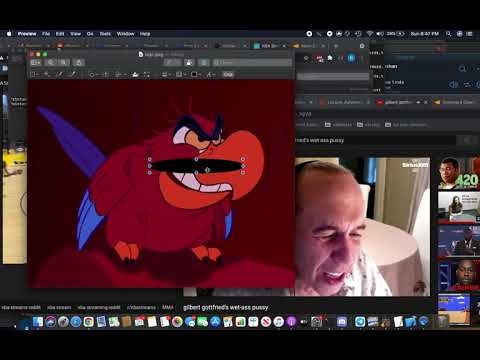Toggle the Markup toolbar button
480x360 pixels.
[x=204, y=62]
